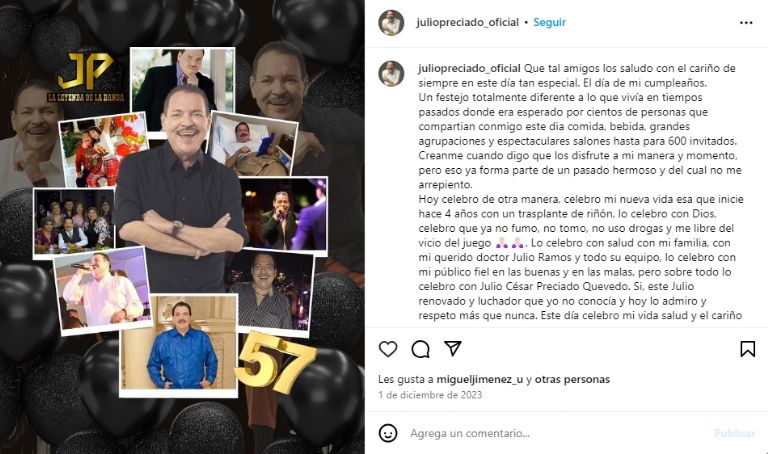
Task: Click the header profile avatar
Action: pyautogui.click(x=391, y=23)
